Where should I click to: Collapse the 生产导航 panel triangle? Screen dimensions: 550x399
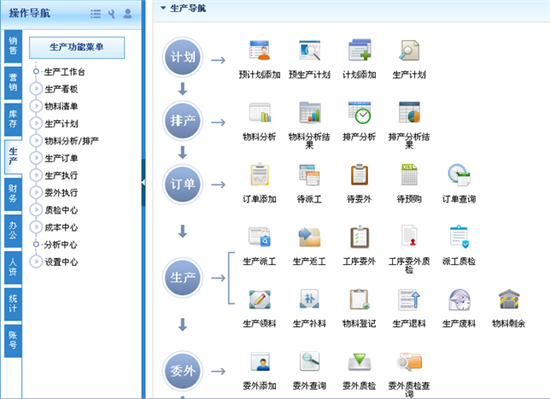163,8
